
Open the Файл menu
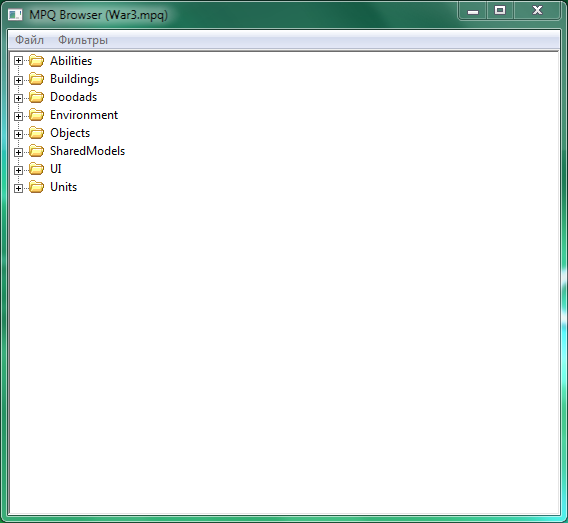point(29,40)
